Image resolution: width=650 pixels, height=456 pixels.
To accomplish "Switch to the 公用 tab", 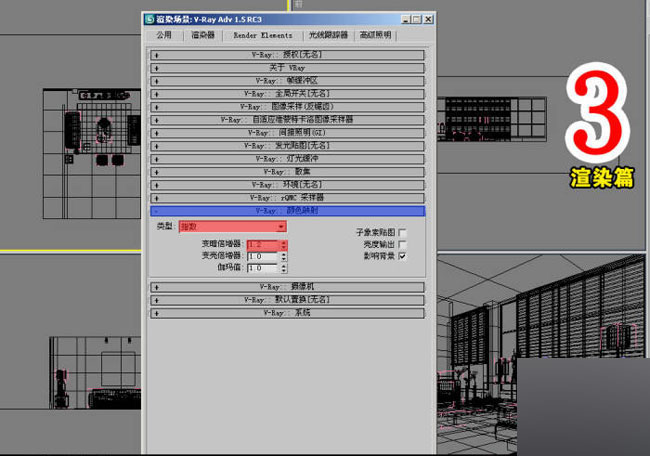I will click(x=164, y=35).
